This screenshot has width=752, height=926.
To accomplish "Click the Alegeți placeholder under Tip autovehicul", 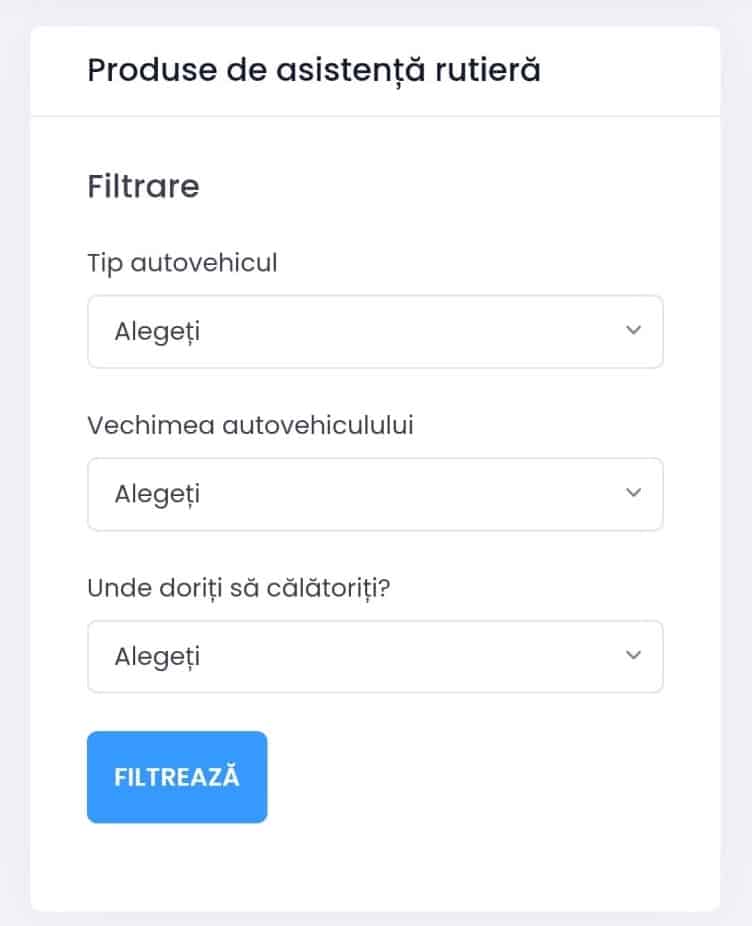I will (157, 331).
